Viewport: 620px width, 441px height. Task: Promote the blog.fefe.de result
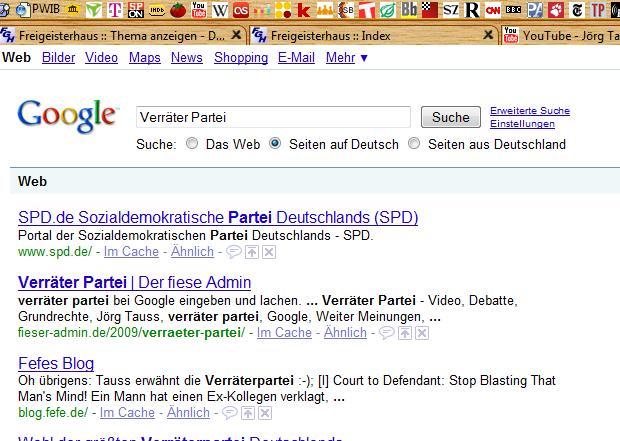[x=248, y=413]
